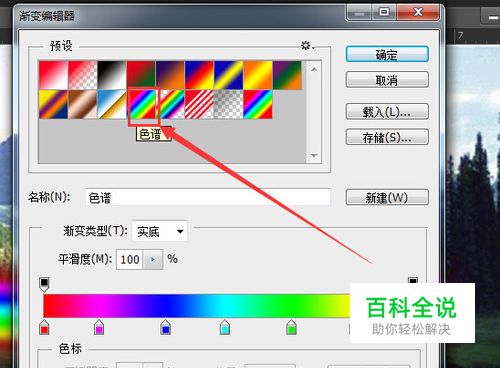The height and width of the screenshot is (368, 500).
Task: Select the red color stop
Action: tap(44, 327)
